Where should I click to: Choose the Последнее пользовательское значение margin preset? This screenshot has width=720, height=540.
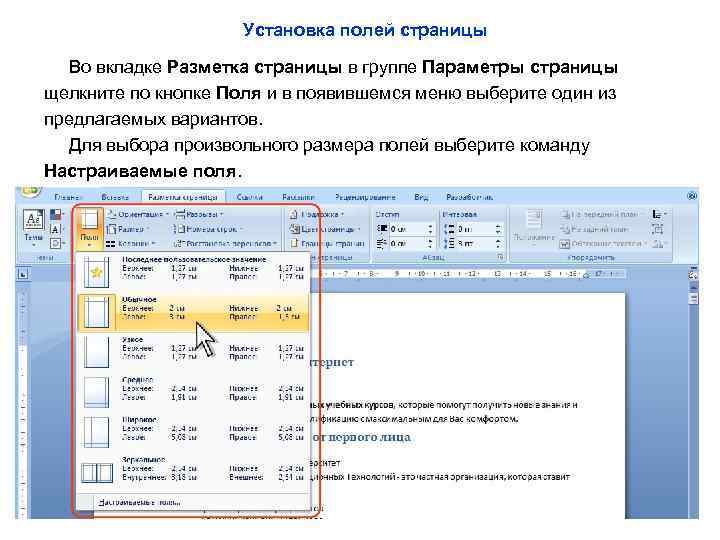pos(193,272)
